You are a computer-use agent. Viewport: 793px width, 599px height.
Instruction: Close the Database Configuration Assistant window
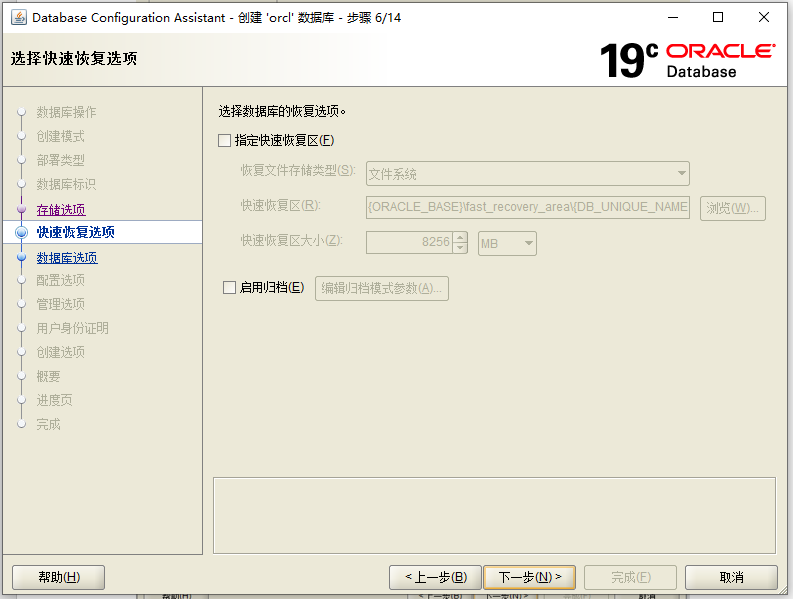pos(764,17)
